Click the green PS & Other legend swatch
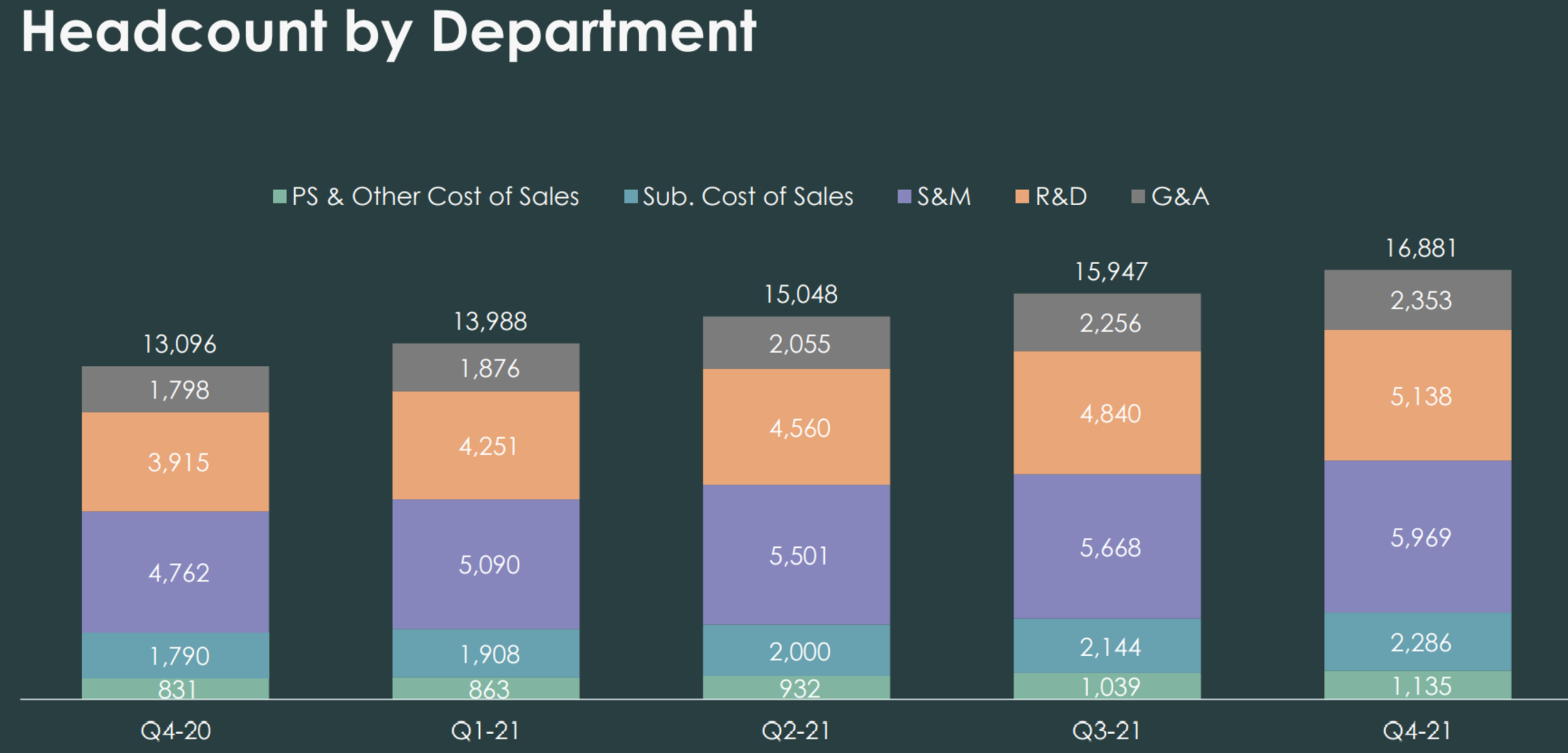The height and width of the screenshot is (753, 1568). [x=280, y=197]
